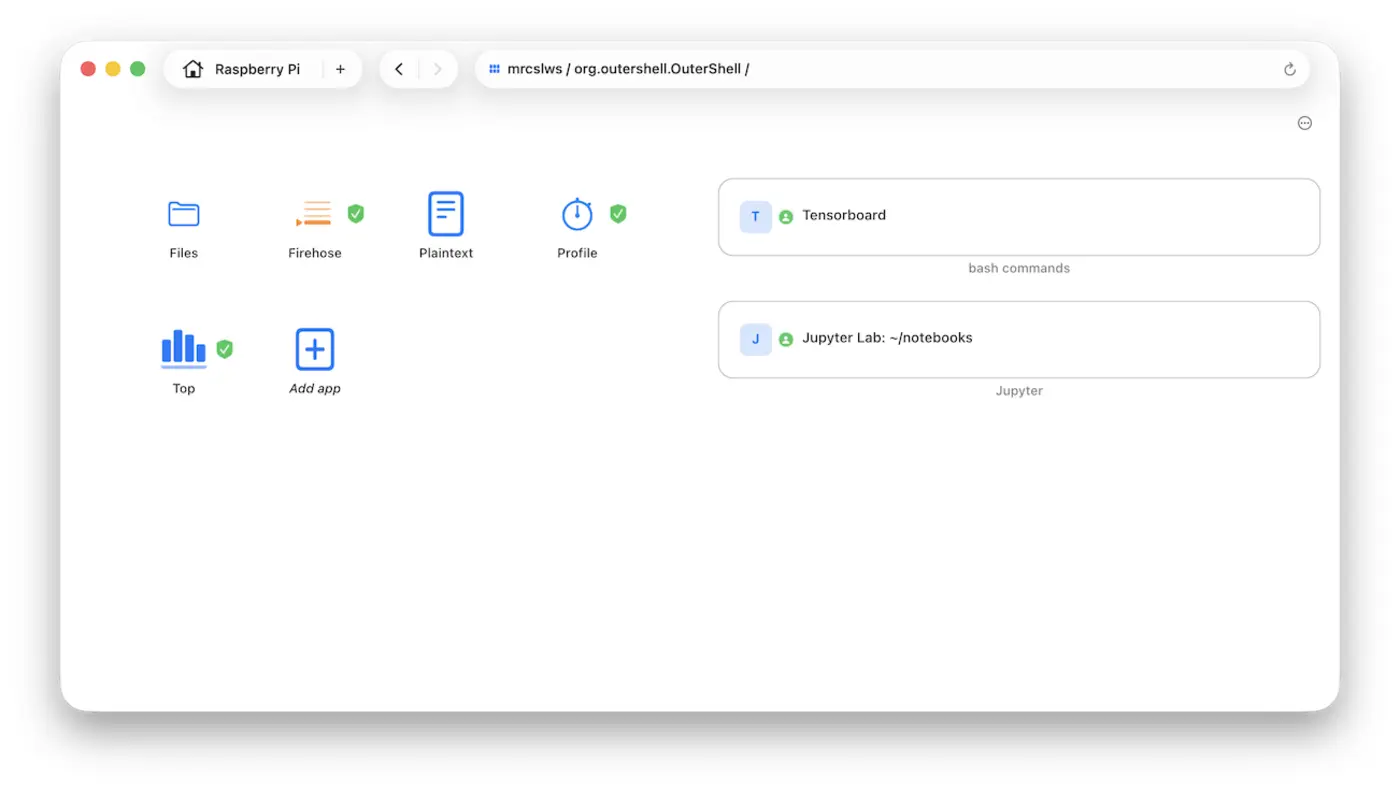Click the green shield next to Profile
1400x791 pixels.
[618, 213]
